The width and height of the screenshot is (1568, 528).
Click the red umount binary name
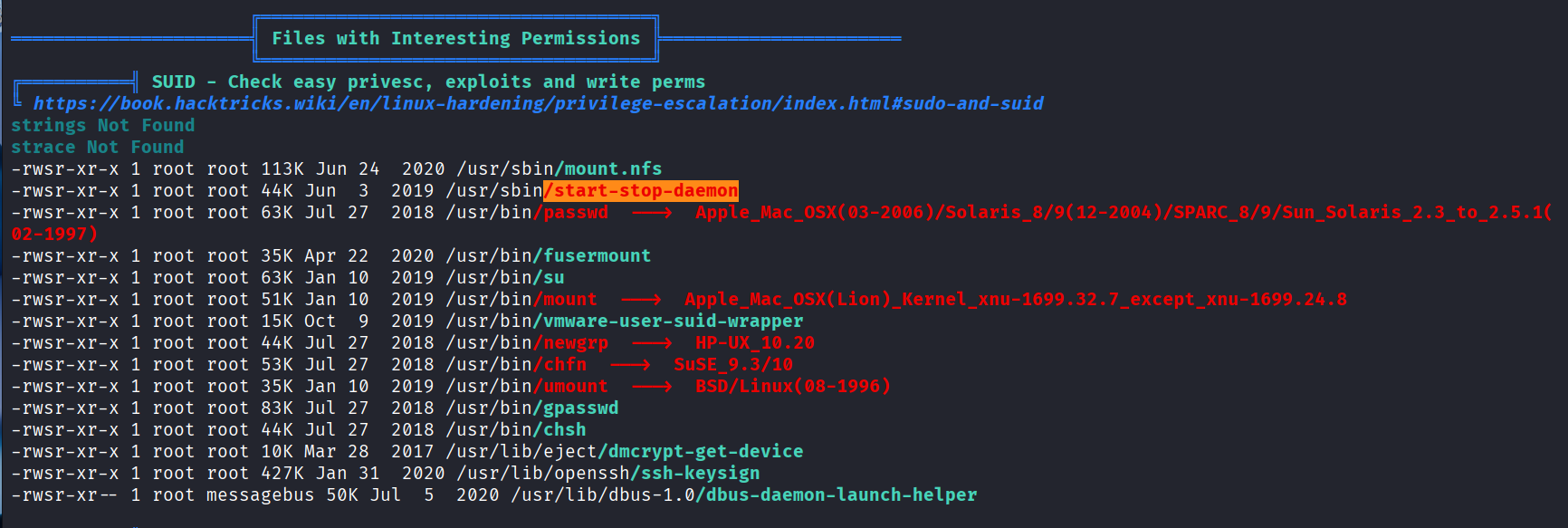[575, 387]
